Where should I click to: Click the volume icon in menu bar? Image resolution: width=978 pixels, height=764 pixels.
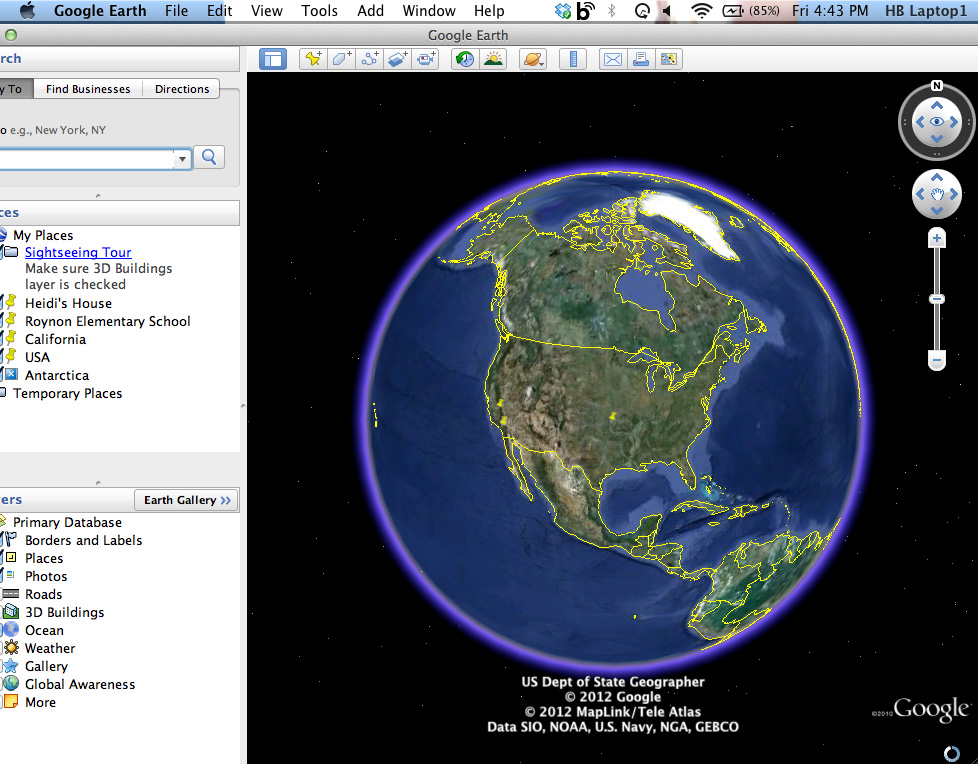(667, 11)
